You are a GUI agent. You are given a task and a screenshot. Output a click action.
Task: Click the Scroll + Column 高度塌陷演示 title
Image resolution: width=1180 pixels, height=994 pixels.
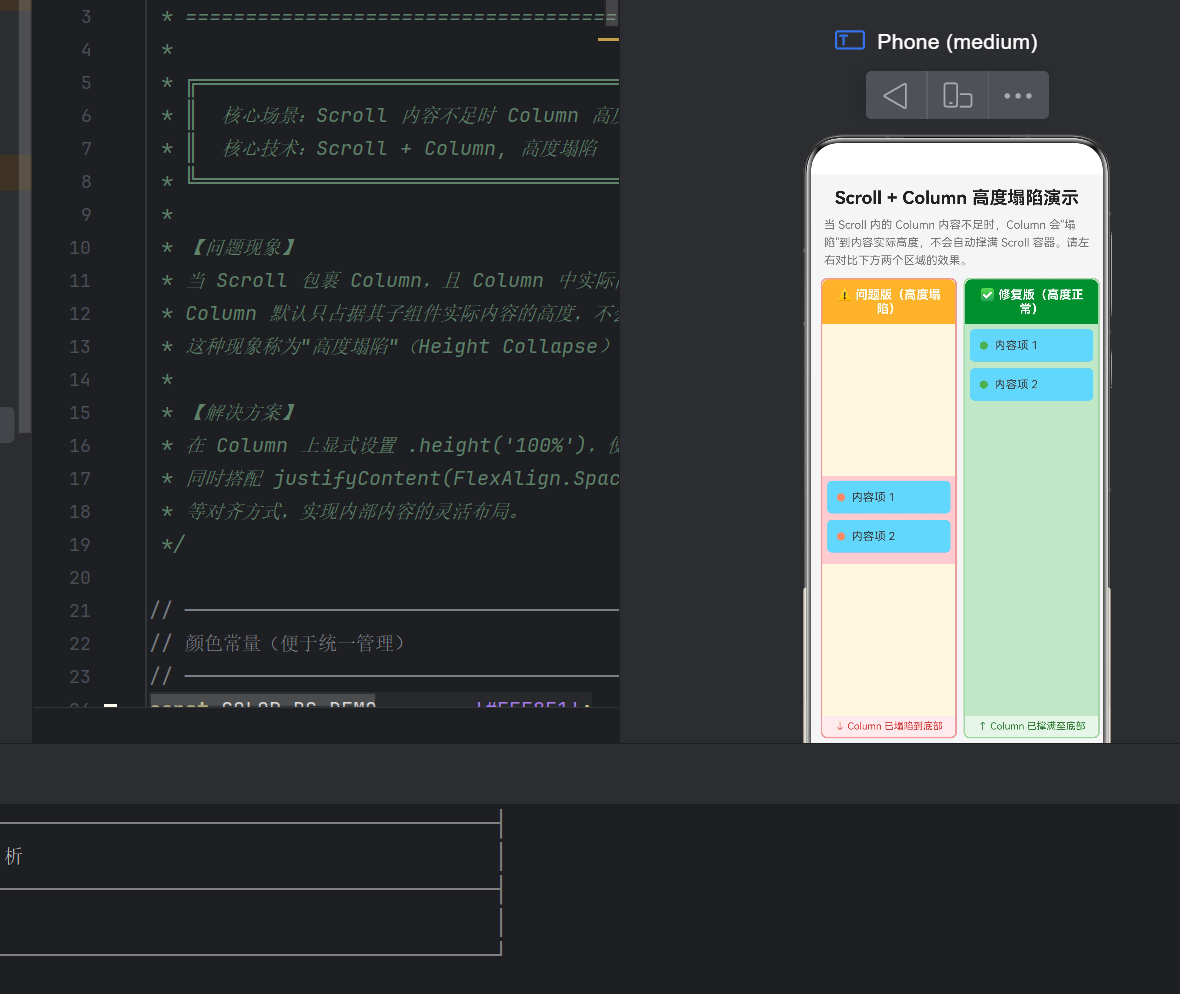click(x=956, y=198)
